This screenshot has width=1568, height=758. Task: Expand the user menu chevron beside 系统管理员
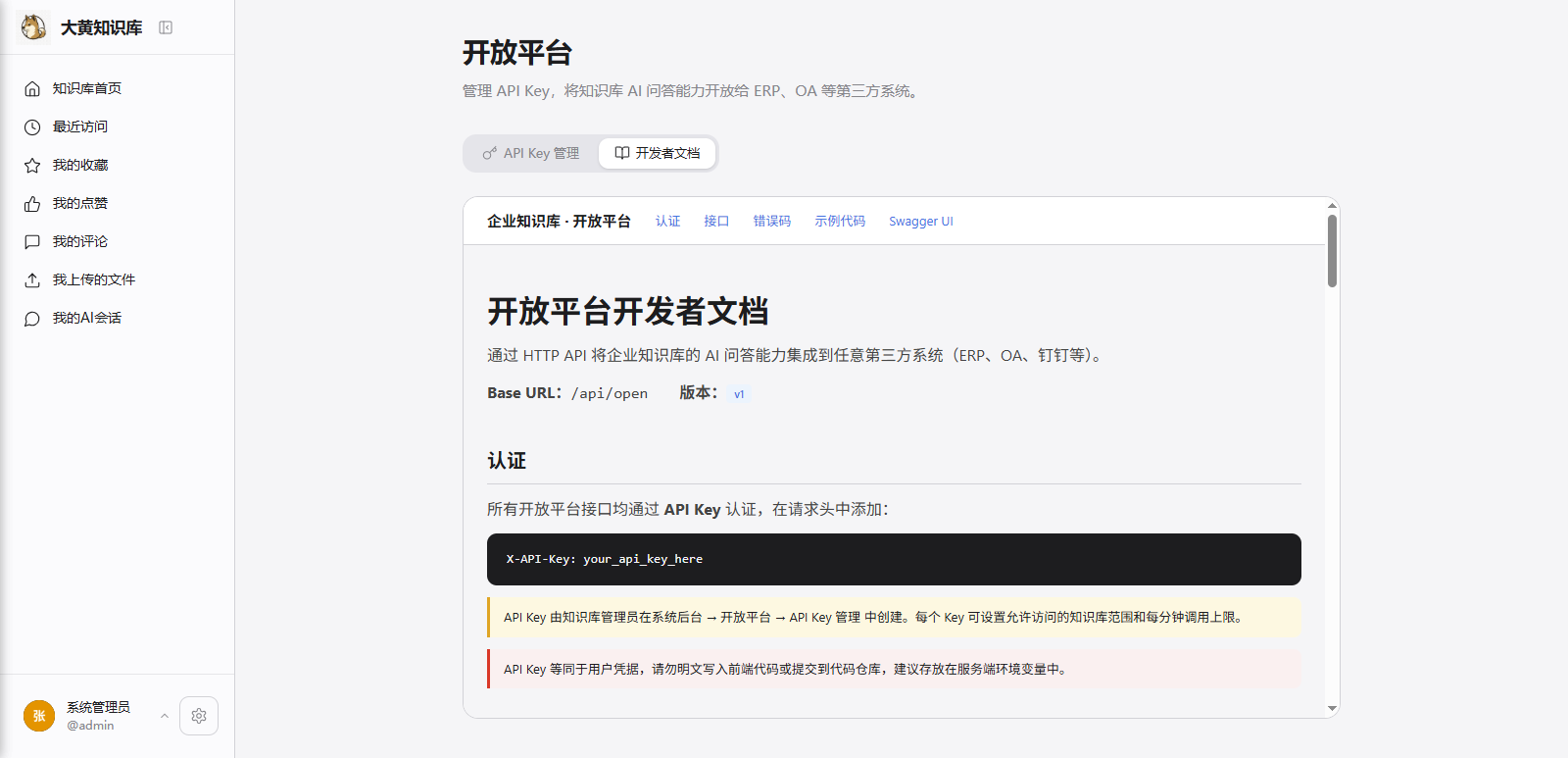pyautogui.click(x=165, y=716)
